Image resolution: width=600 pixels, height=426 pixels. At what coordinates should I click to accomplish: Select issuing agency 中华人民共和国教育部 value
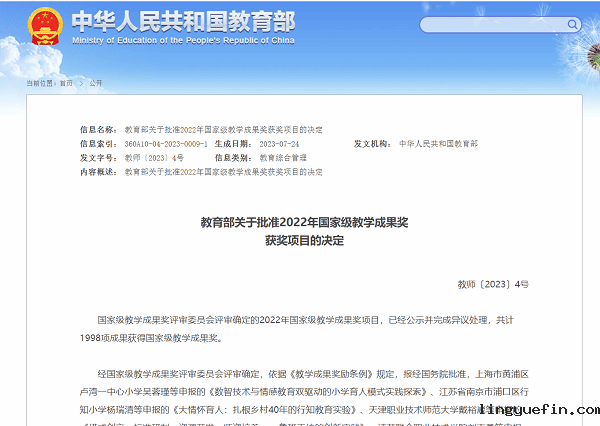[x=439, y=144]
